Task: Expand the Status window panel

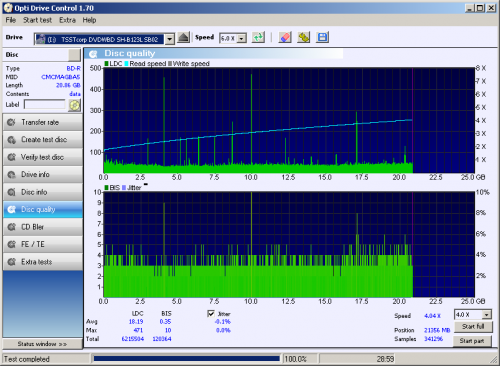Action: pyautogui.click(x=42, y=344)
